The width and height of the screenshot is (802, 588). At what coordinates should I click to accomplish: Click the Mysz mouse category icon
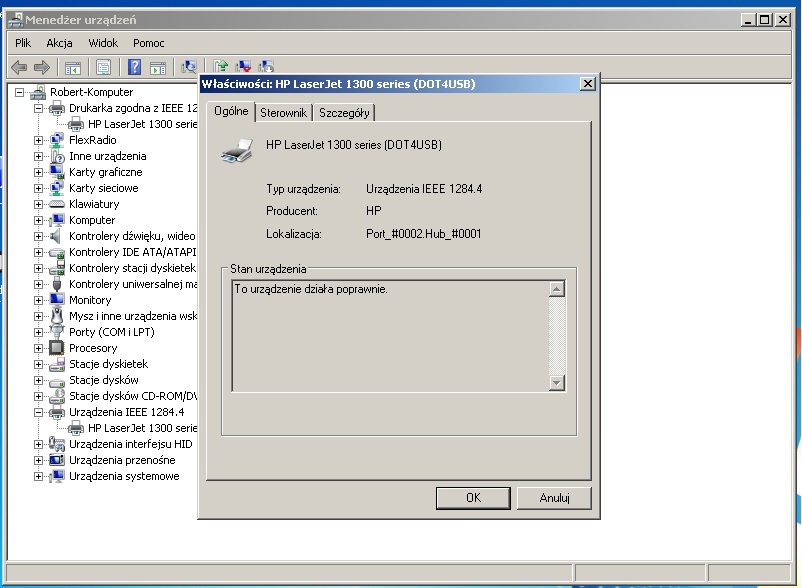[57, 316]
